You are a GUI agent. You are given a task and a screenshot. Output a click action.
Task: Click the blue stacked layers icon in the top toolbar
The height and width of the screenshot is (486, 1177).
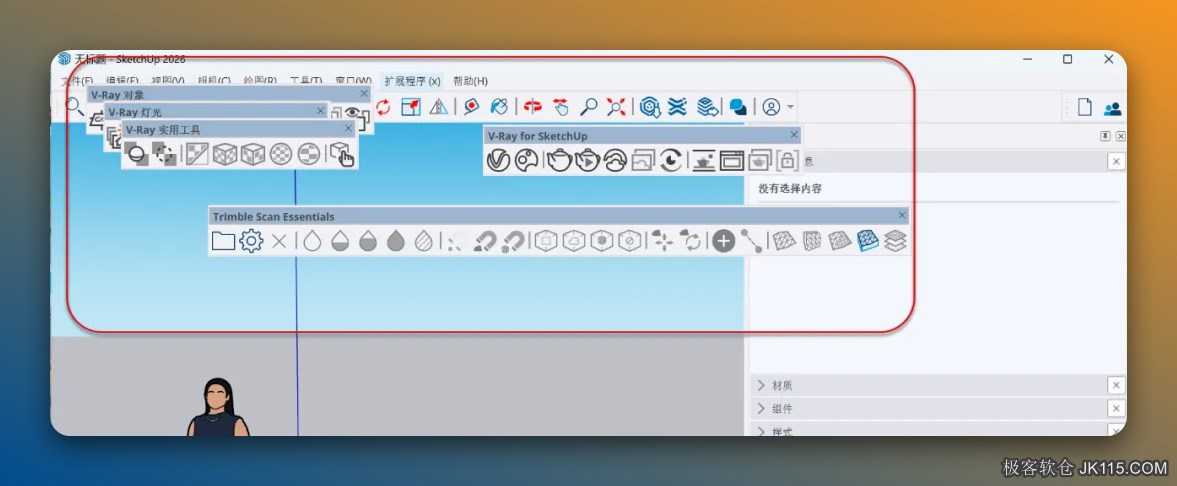[706, 107]
